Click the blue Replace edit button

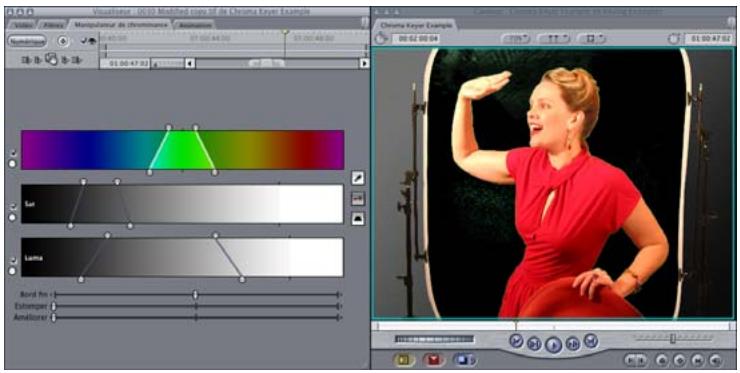coord(462,360)
